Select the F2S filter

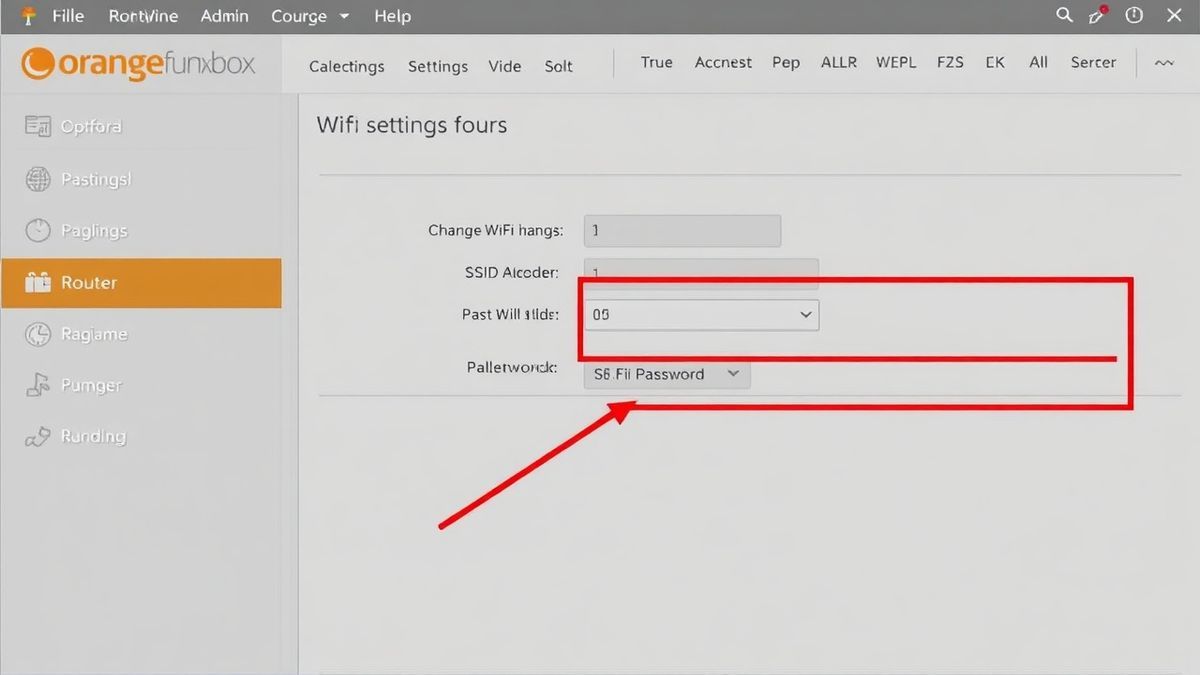pyautogui.click(x=950, y=62)
